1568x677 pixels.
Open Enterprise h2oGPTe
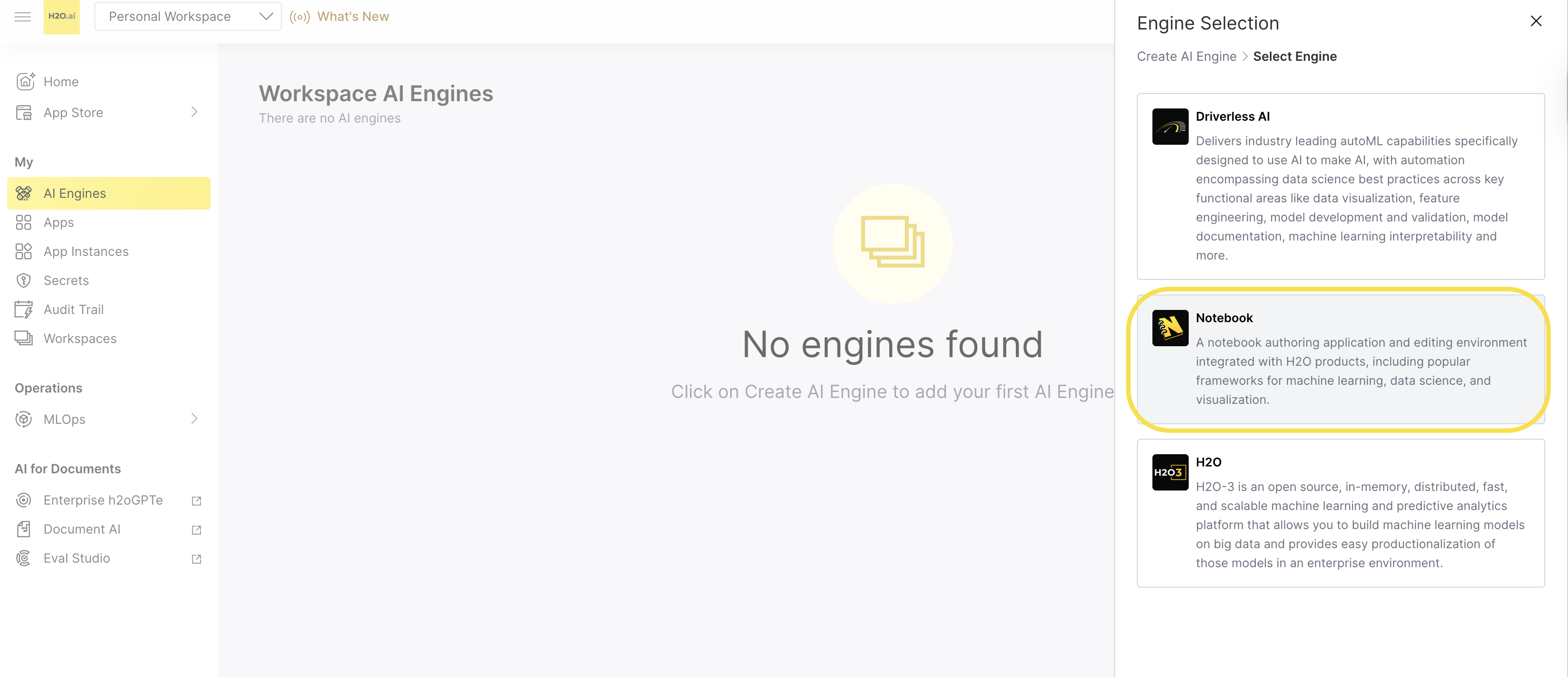pos(103,500)
